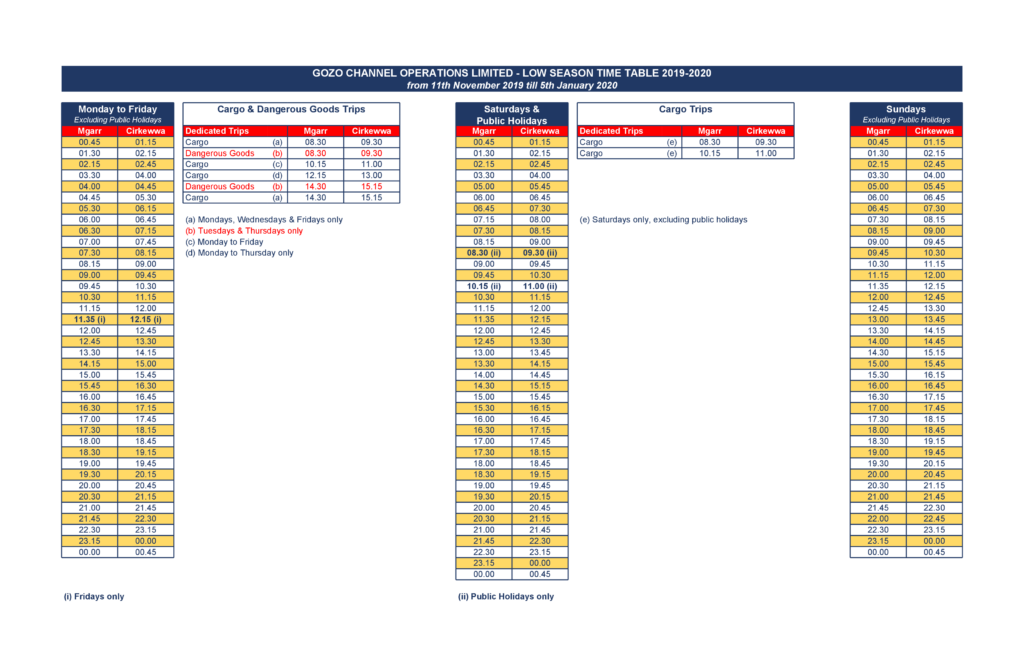
Task: Click the 'Cargo' label marked (c)
Action: tap(197, 165)
